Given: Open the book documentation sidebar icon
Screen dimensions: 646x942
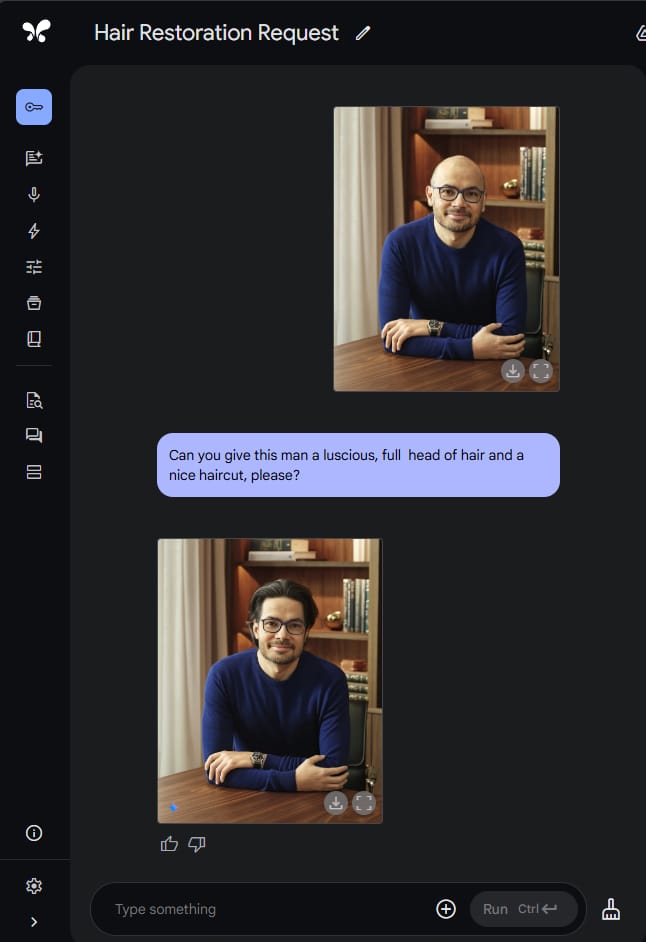Looking at the screenshot, I should pos(34,339).
